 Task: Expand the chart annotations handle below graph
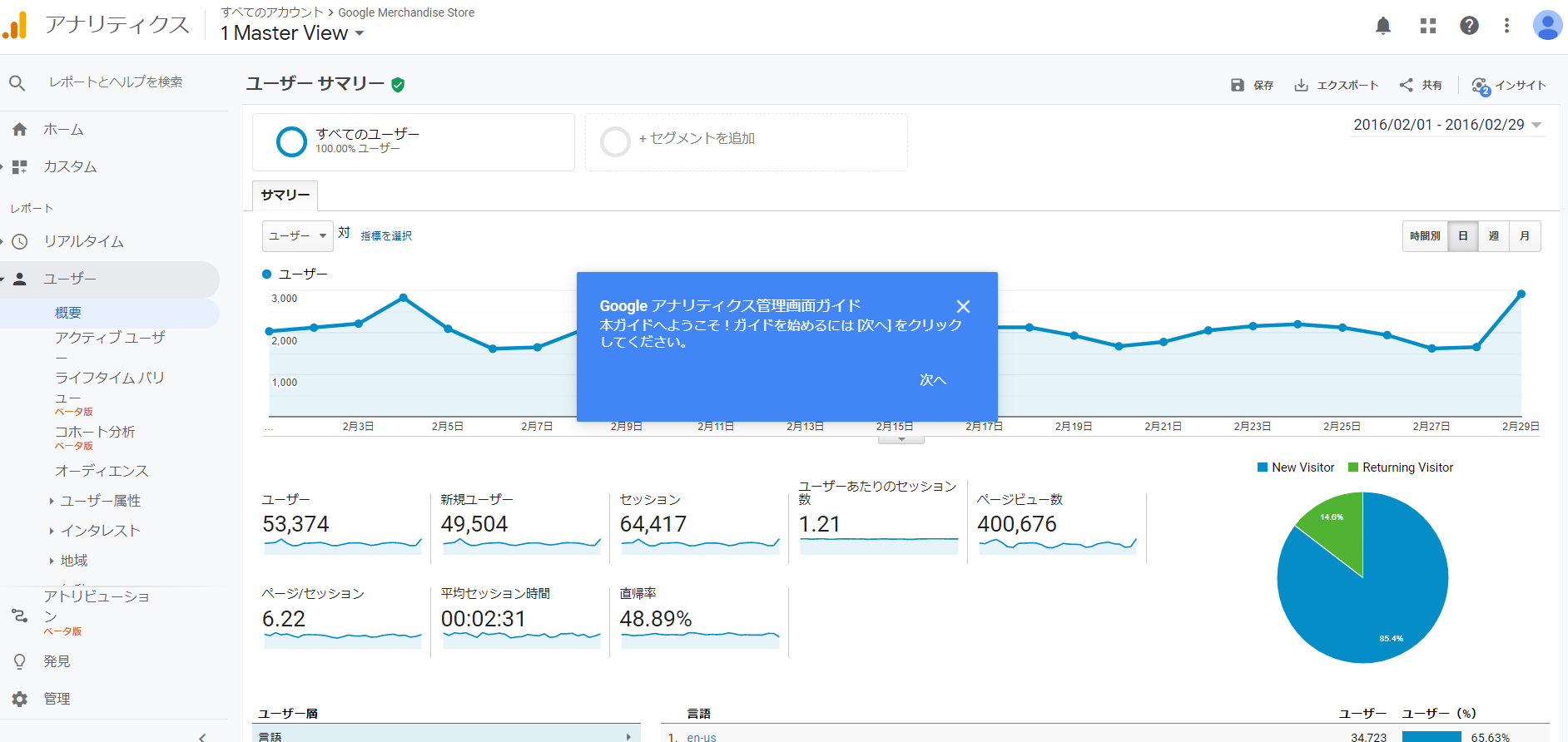coord(901,439)
